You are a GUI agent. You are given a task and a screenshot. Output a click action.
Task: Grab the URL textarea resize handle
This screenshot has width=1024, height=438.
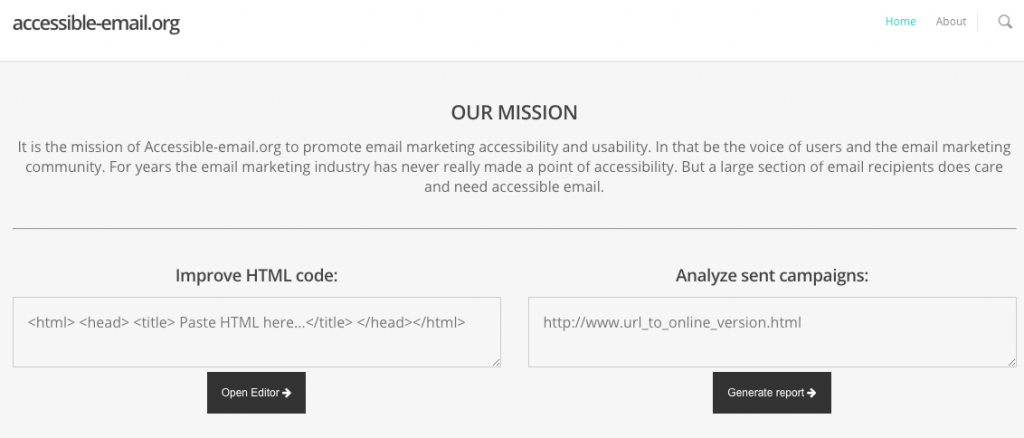(x=1012, y=362)
